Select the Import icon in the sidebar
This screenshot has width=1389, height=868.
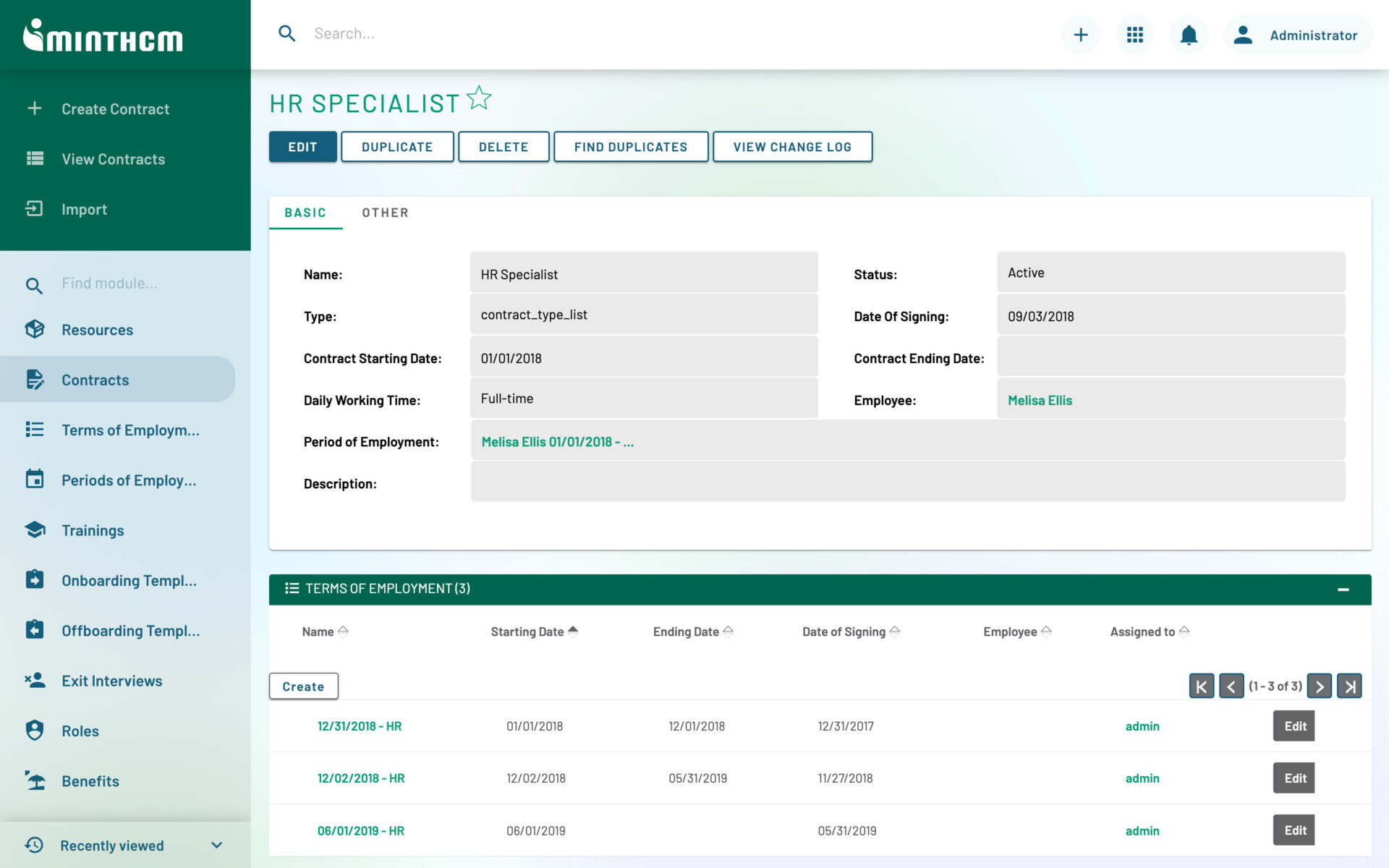tap(34, 209)
